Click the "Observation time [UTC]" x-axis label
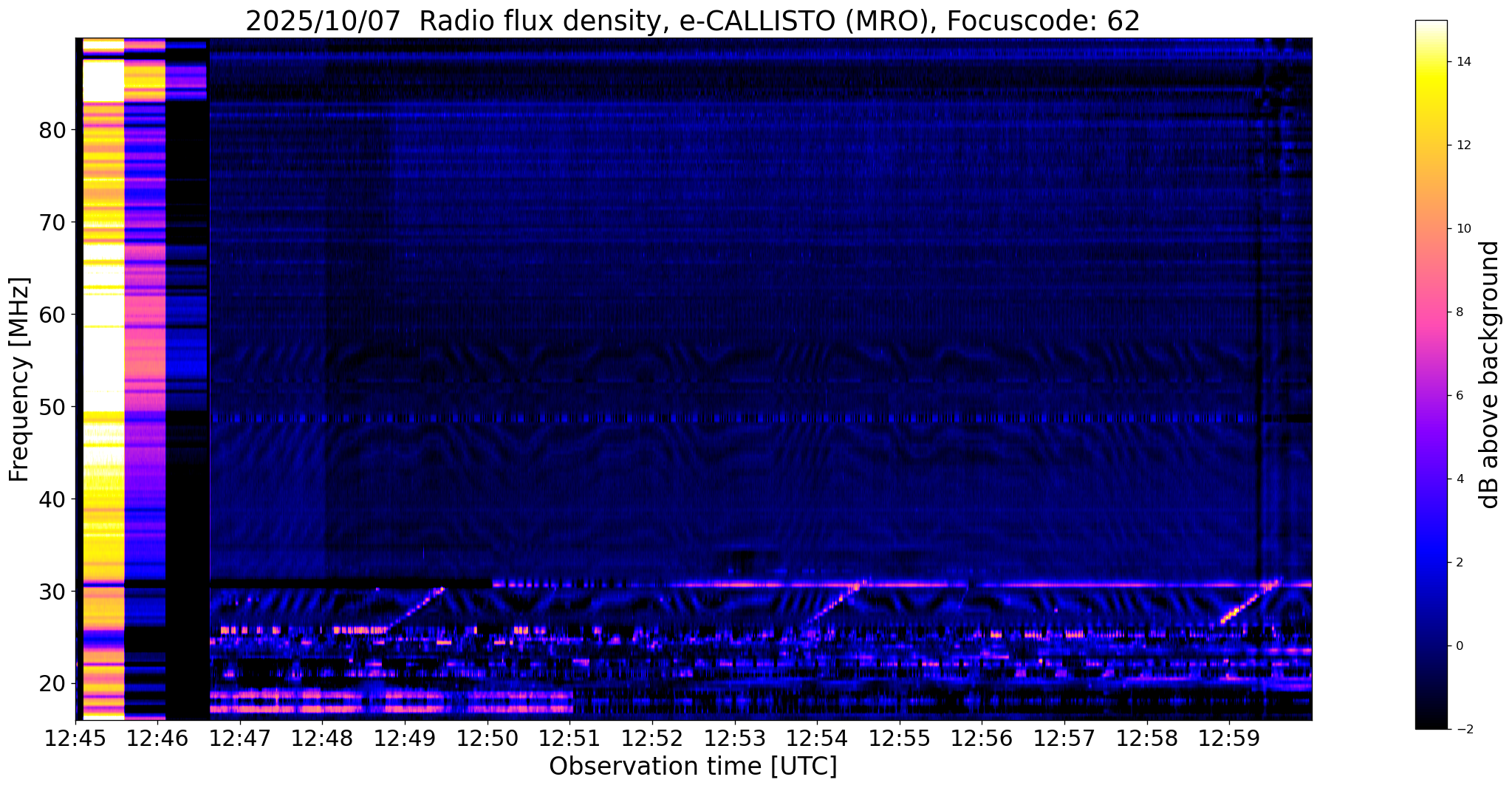This screenshot has width=1512, height=788. pyautogui.click(x=693, y=767)
